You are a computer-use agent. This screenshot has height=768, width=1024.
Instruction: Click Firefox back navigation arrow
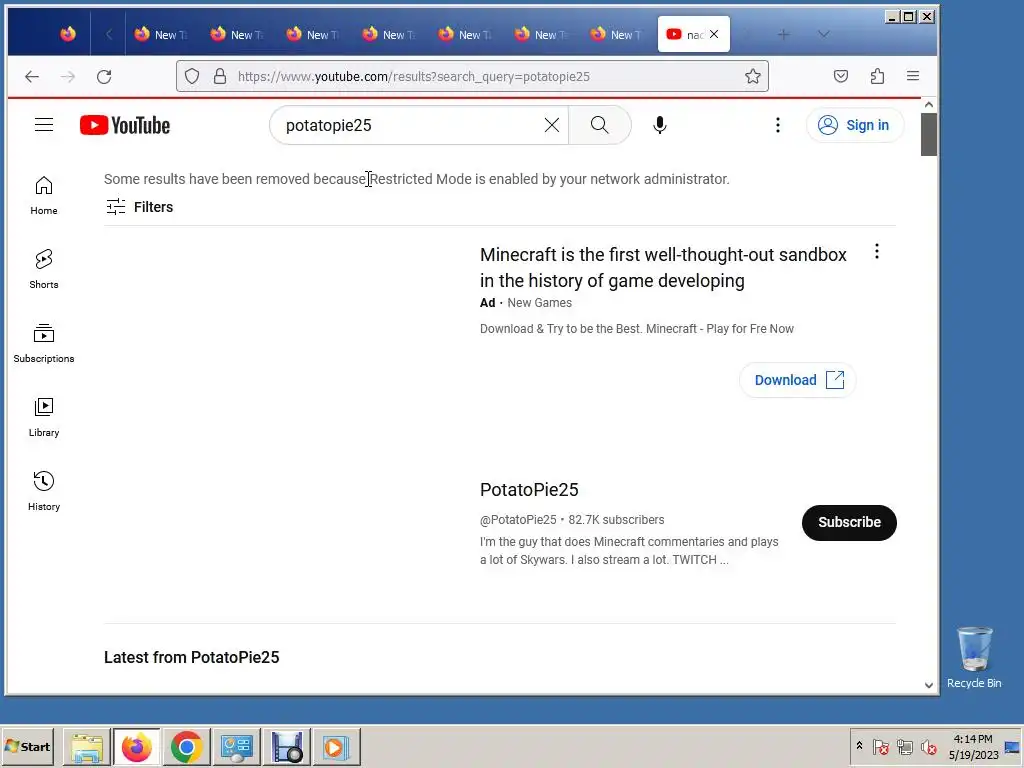(x=32, y=76)
